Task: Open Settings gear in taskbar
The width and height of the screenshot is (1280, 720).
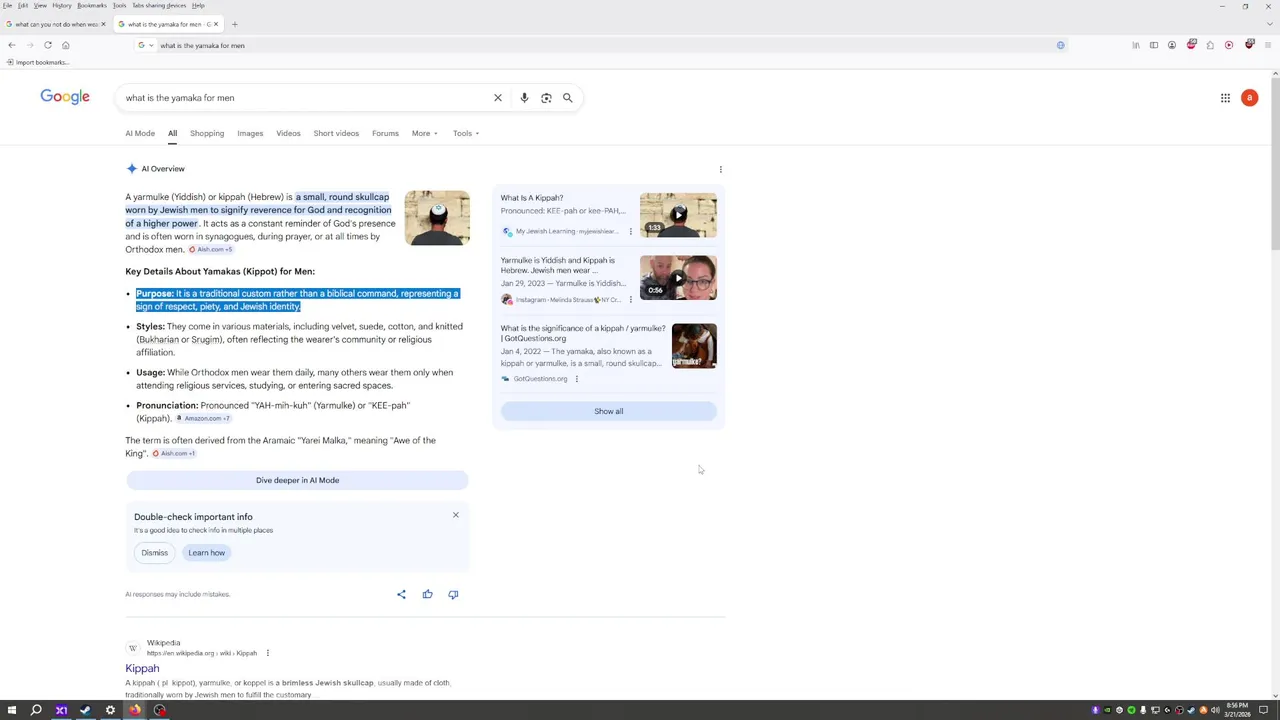Action: point(110,710)
